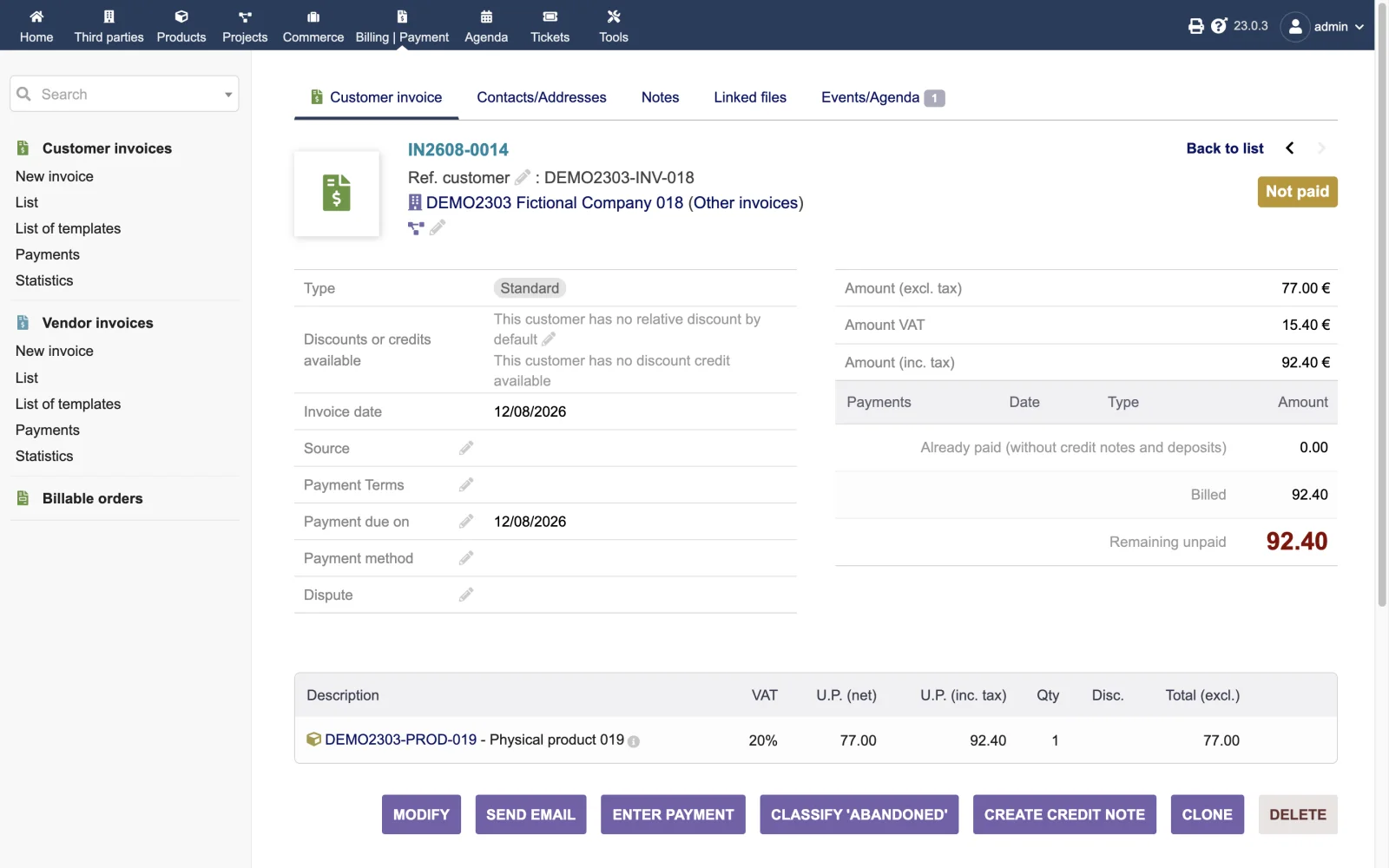Click New invoice under Customer invoices
This screenshot has height=868, width=1389.
pyautogui.click(x=54, y=176)
